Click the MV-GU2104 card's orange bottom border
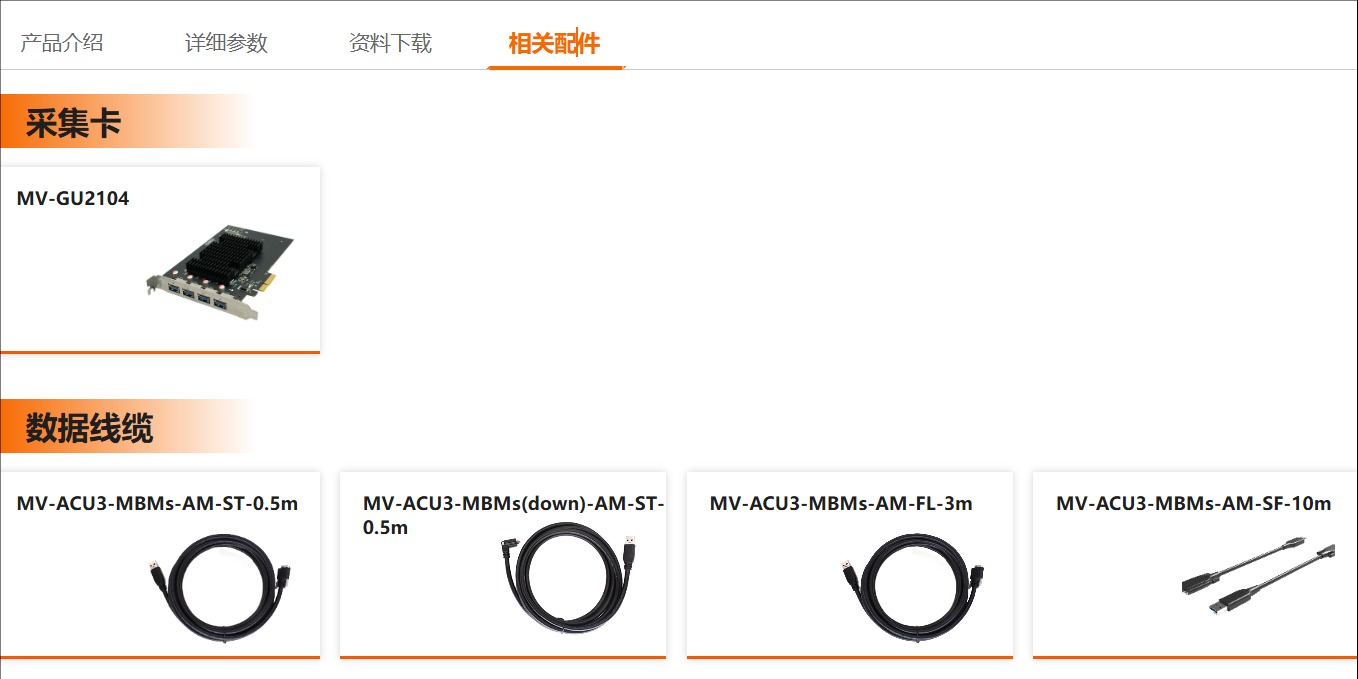This screenshot has width=1358, height=679. click(160, 352)
